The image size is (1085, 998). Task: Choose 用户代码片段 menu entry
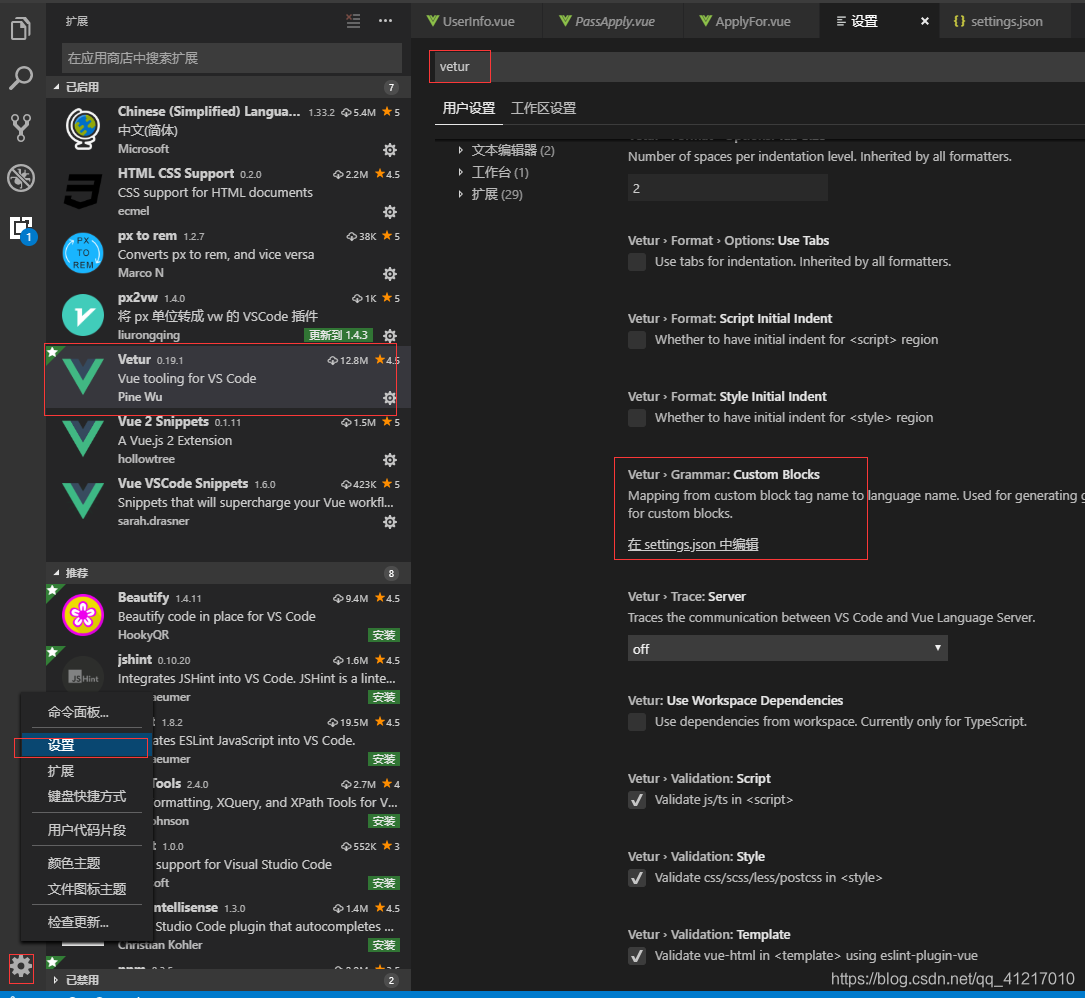tap(86, 830)
